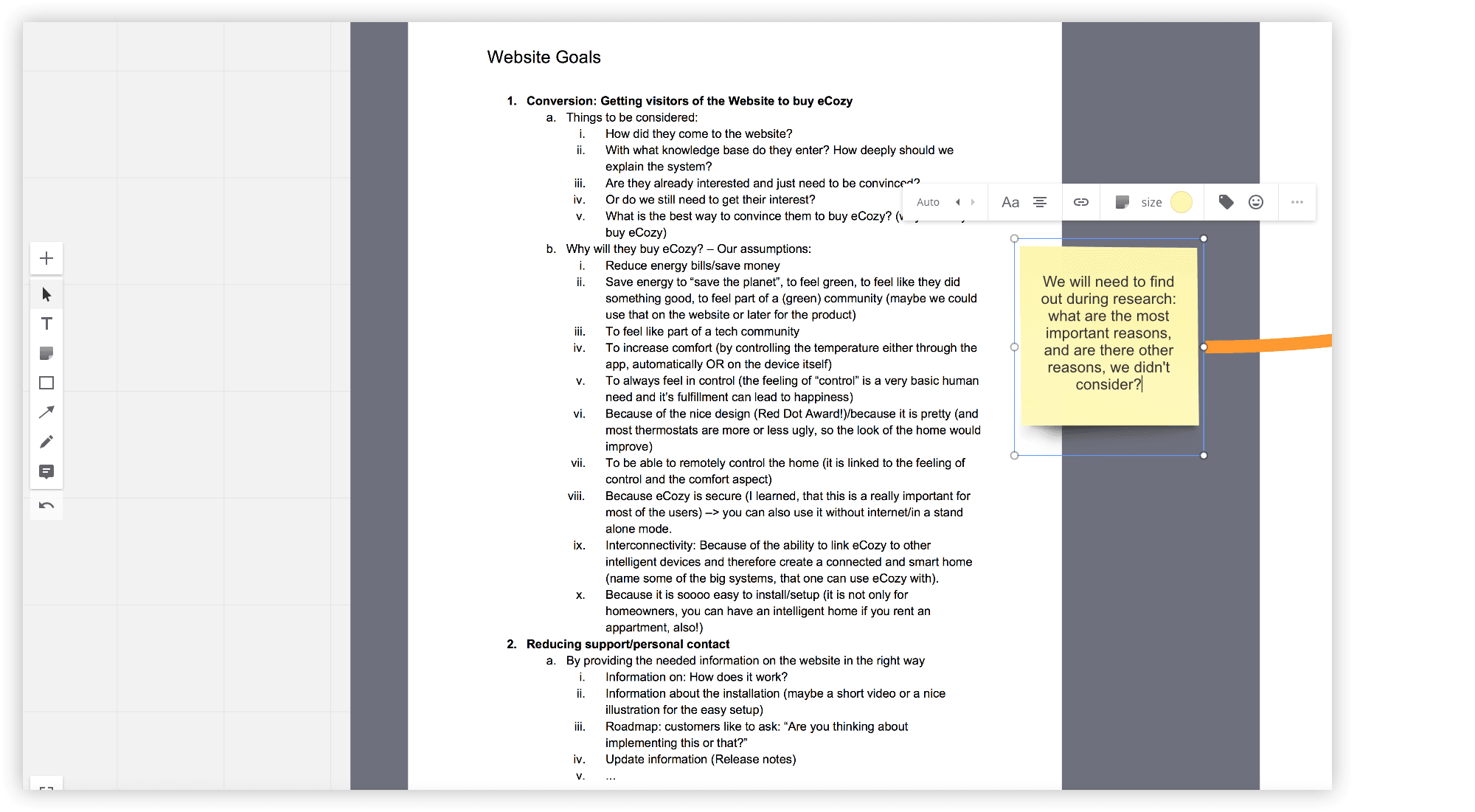Increase font size with right arrow
This screenshot has width=1475, height=812.
973,202
